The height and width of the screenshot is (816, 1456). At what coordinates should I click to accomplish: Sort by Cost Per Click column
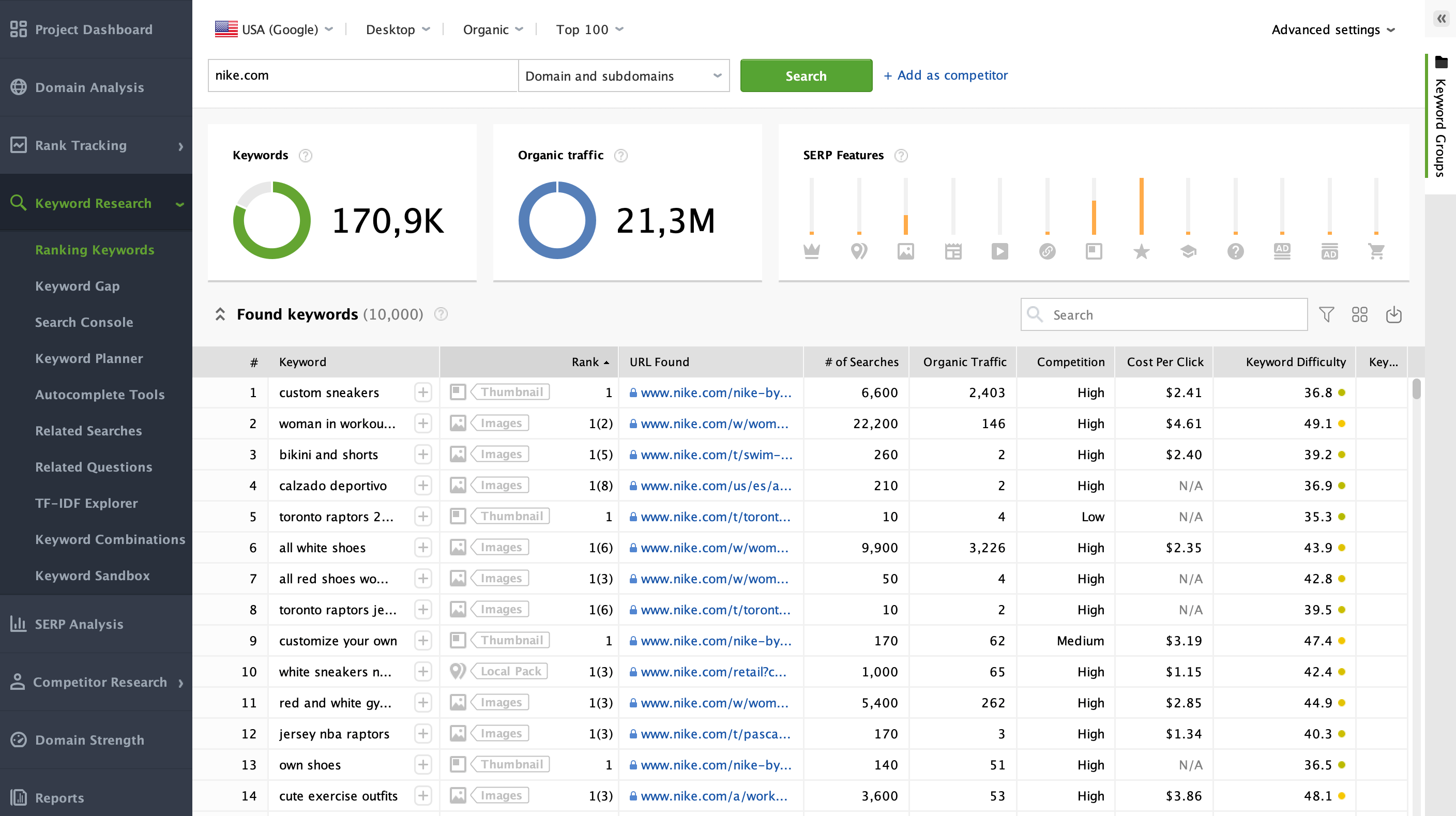point(1165,361)
